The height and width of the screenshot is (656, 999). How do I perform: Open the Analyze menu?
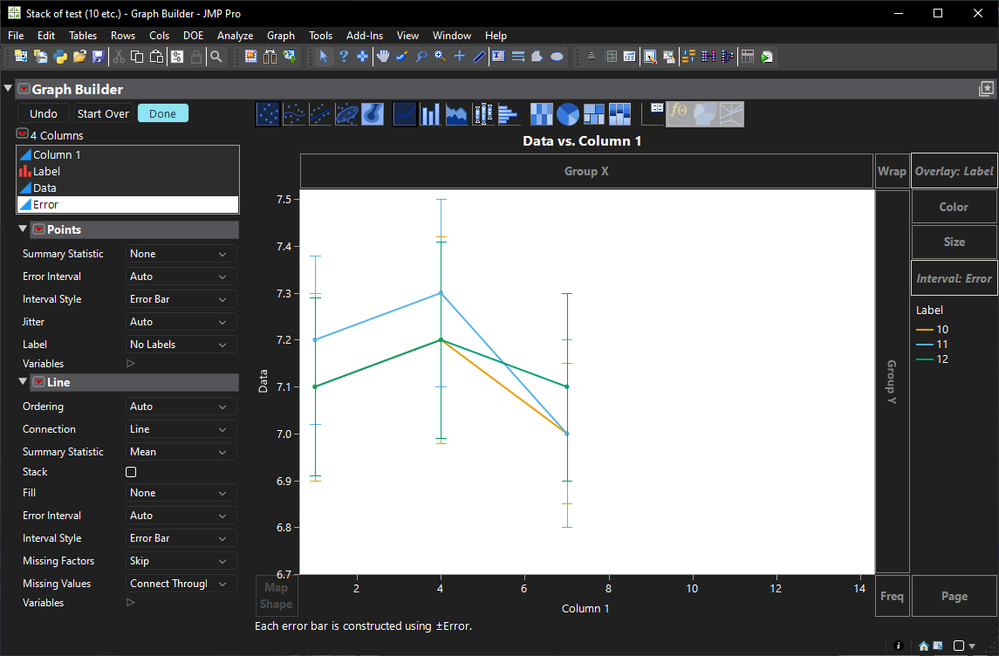235,36
